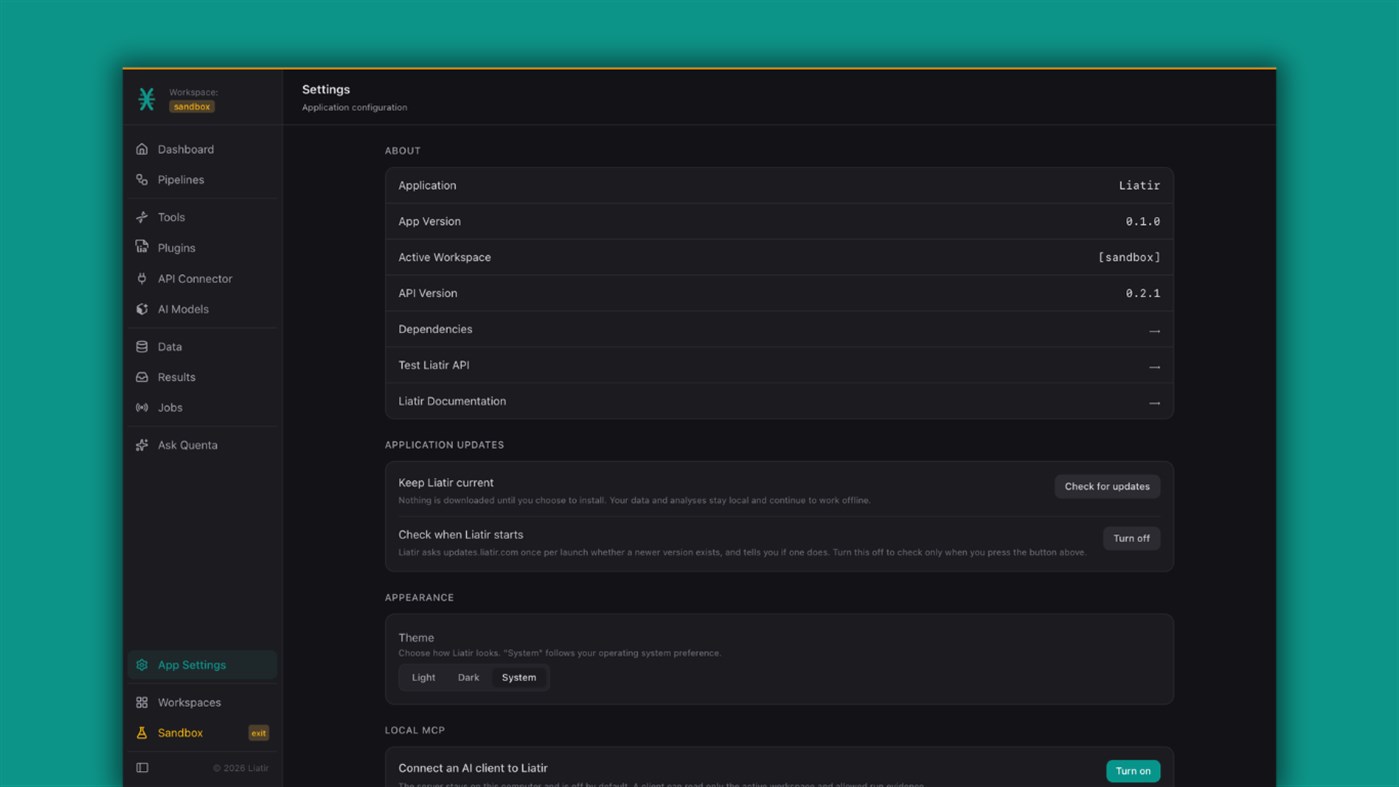Screen dimensions: 1399x787
Task: Open the Dashboard menu item
Action: pos(202,149)
